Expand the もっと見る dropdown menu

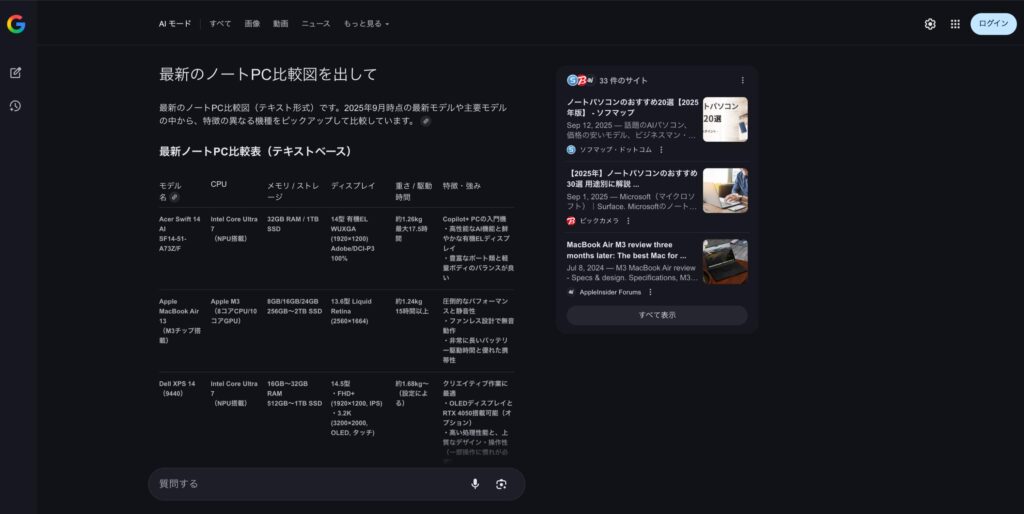click(366, 23)
